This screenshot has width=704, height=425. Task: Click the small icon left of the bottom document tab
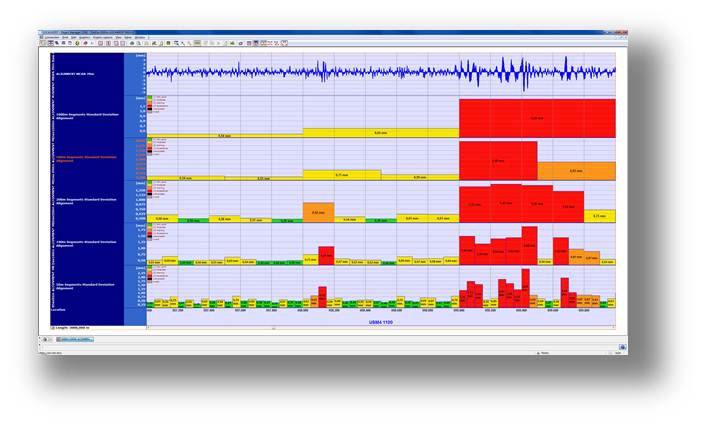[44, 339]
